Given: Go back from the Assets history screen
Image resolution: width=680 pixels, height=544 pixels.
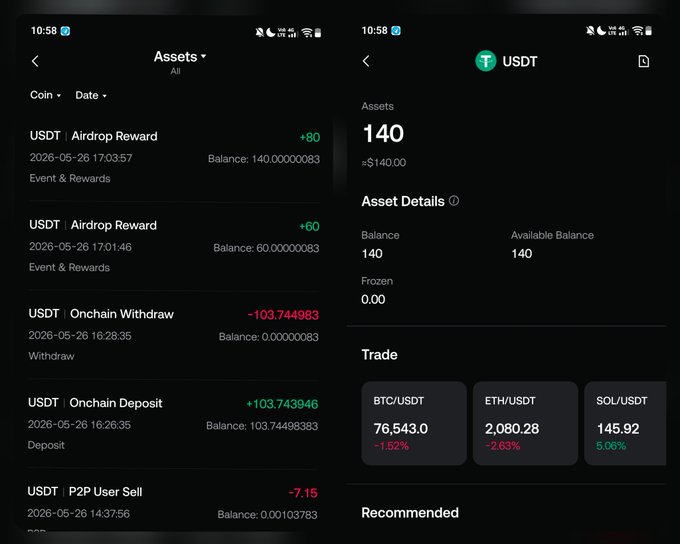Looking at the screenshot, I should pos(36,61).
